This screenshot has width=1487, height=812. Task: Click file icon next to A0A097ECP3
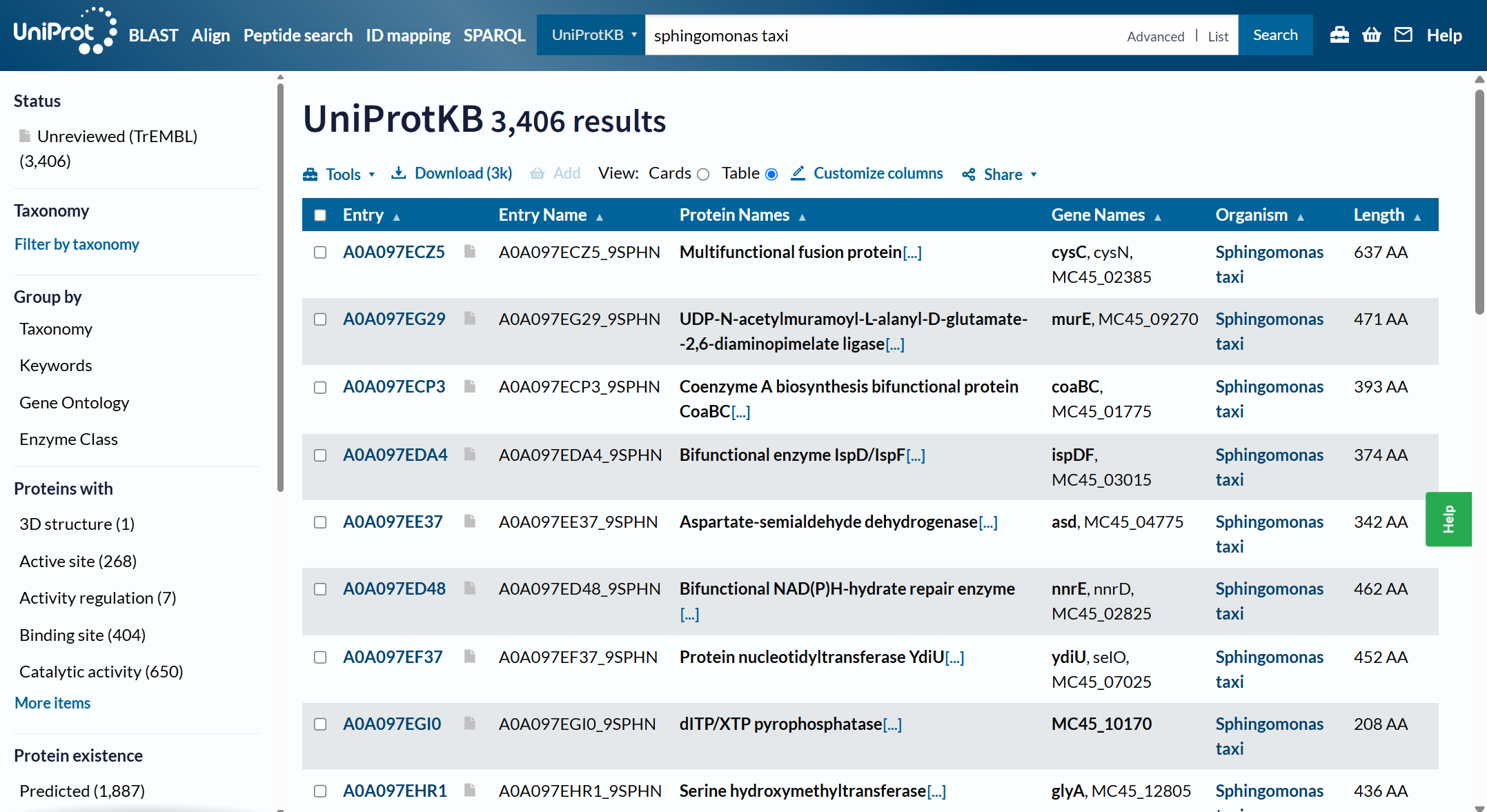click(470, 386)
